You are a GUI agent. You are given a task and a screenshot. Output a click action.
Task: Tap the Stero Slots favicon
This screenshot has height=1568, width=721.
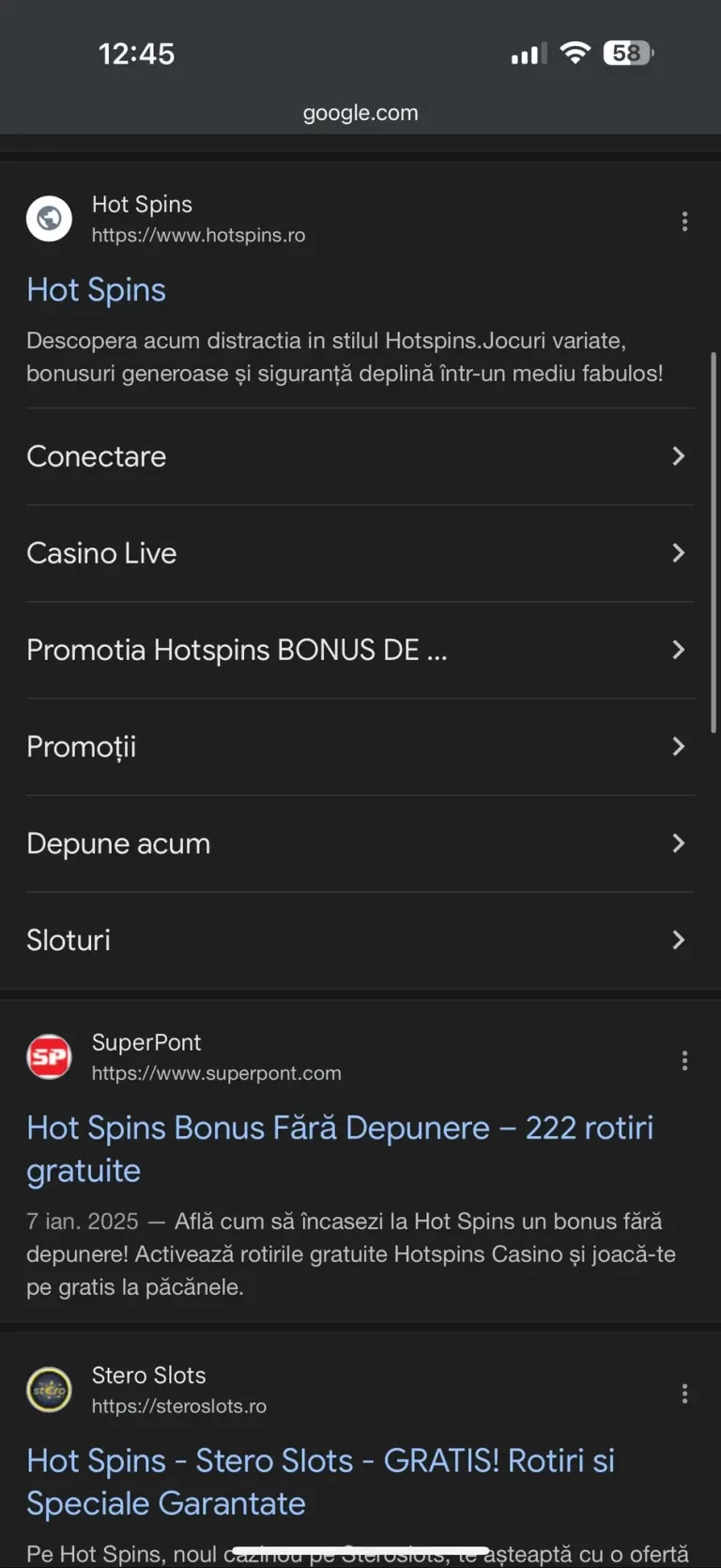tap(49, 1390)
